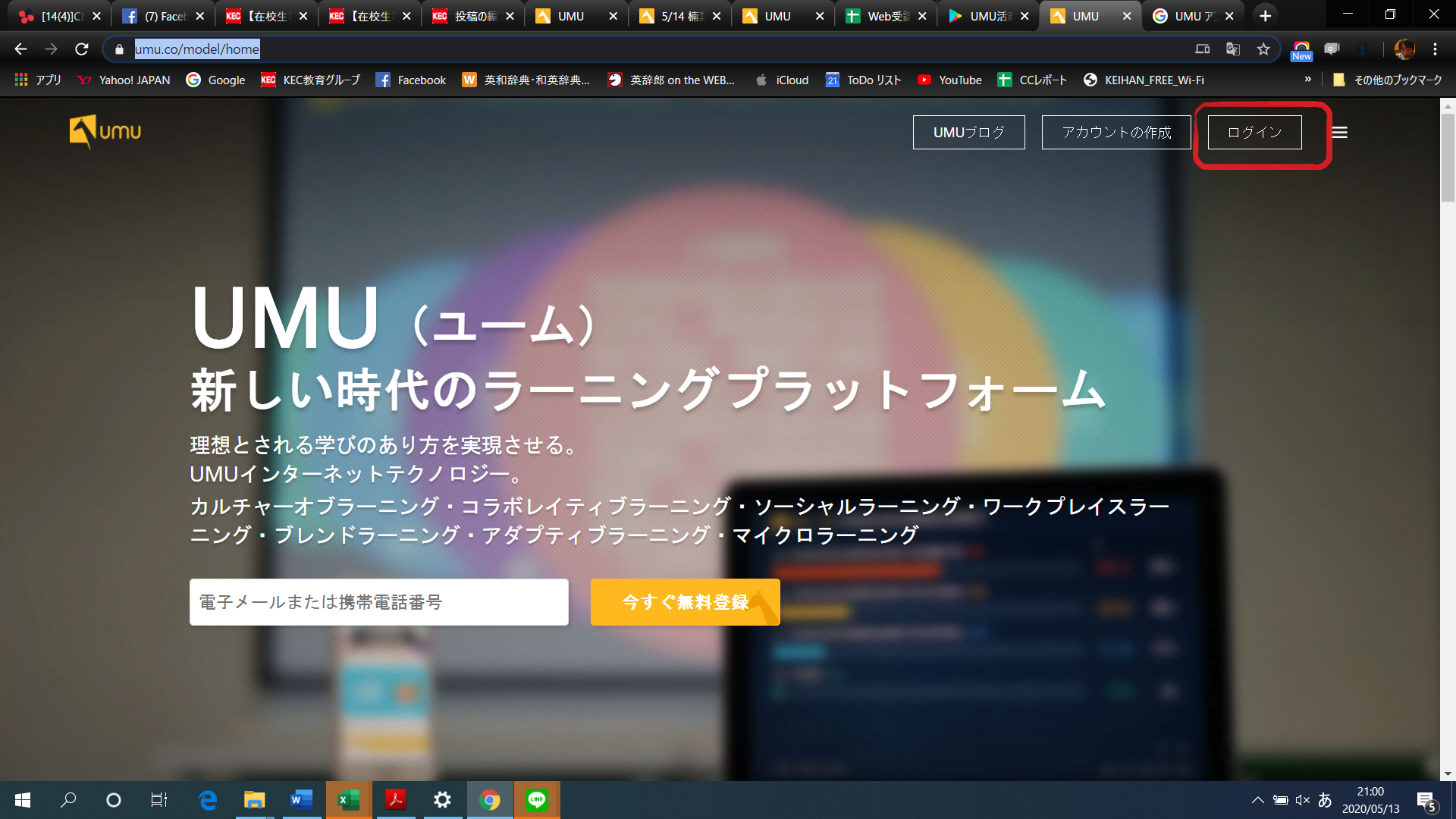
Task: Click the scrollbar down arrow
Action: [x=1448, y=774]
